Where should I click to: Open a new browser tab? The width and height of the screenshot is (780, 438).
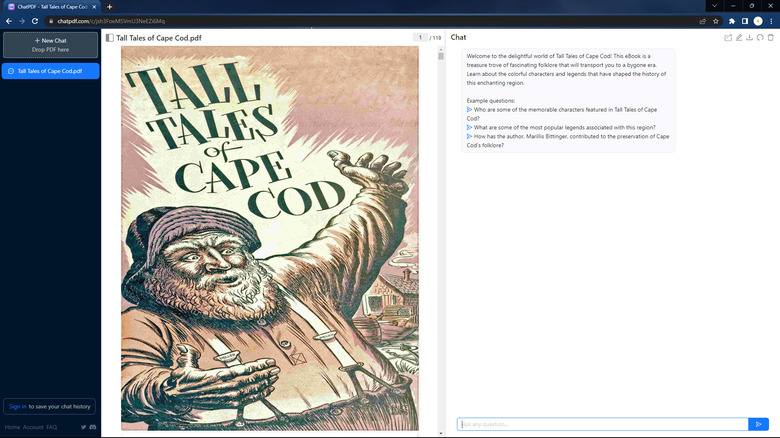pos(109,6)
